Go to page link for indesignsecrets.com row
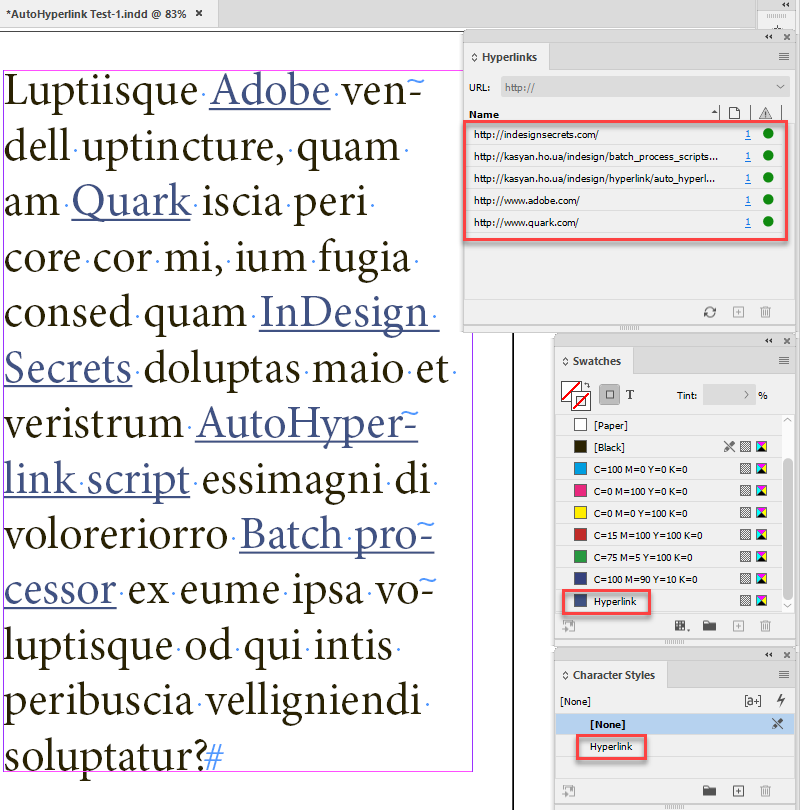 [747, 134]
